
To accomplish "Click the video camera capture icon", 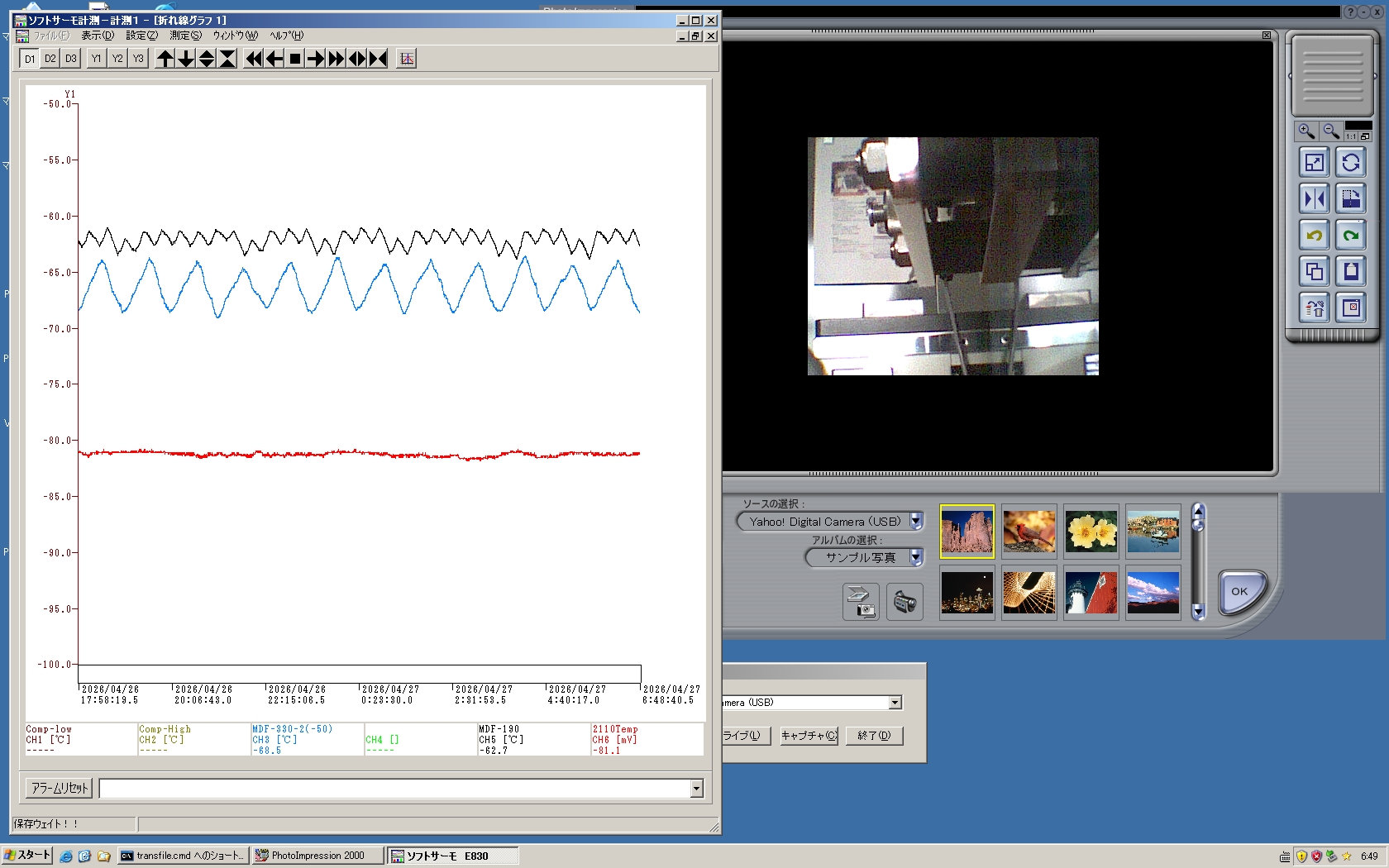I will click(x=905, y=602).
